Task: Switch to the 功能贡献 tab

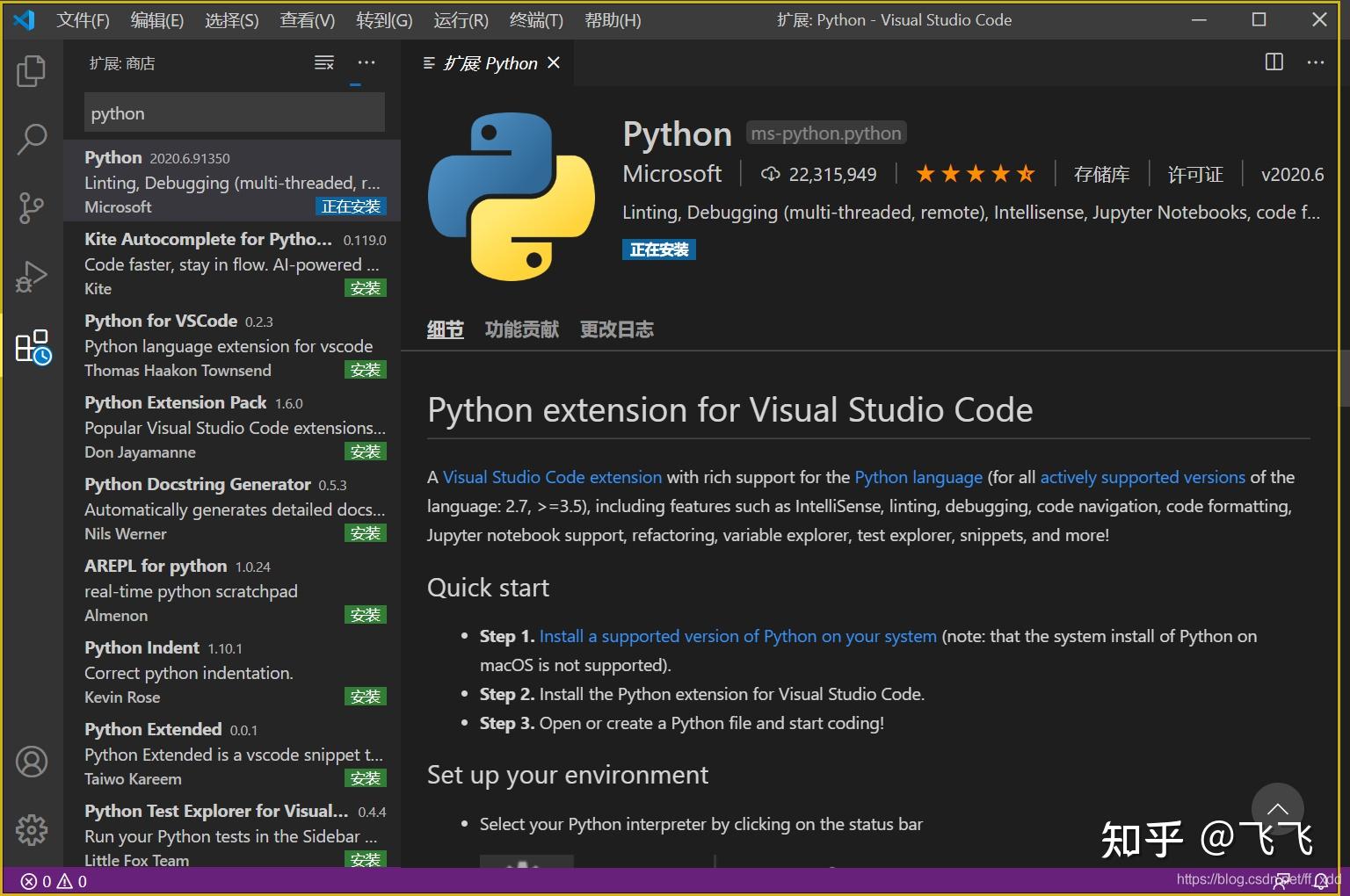Action: [521, 329]
